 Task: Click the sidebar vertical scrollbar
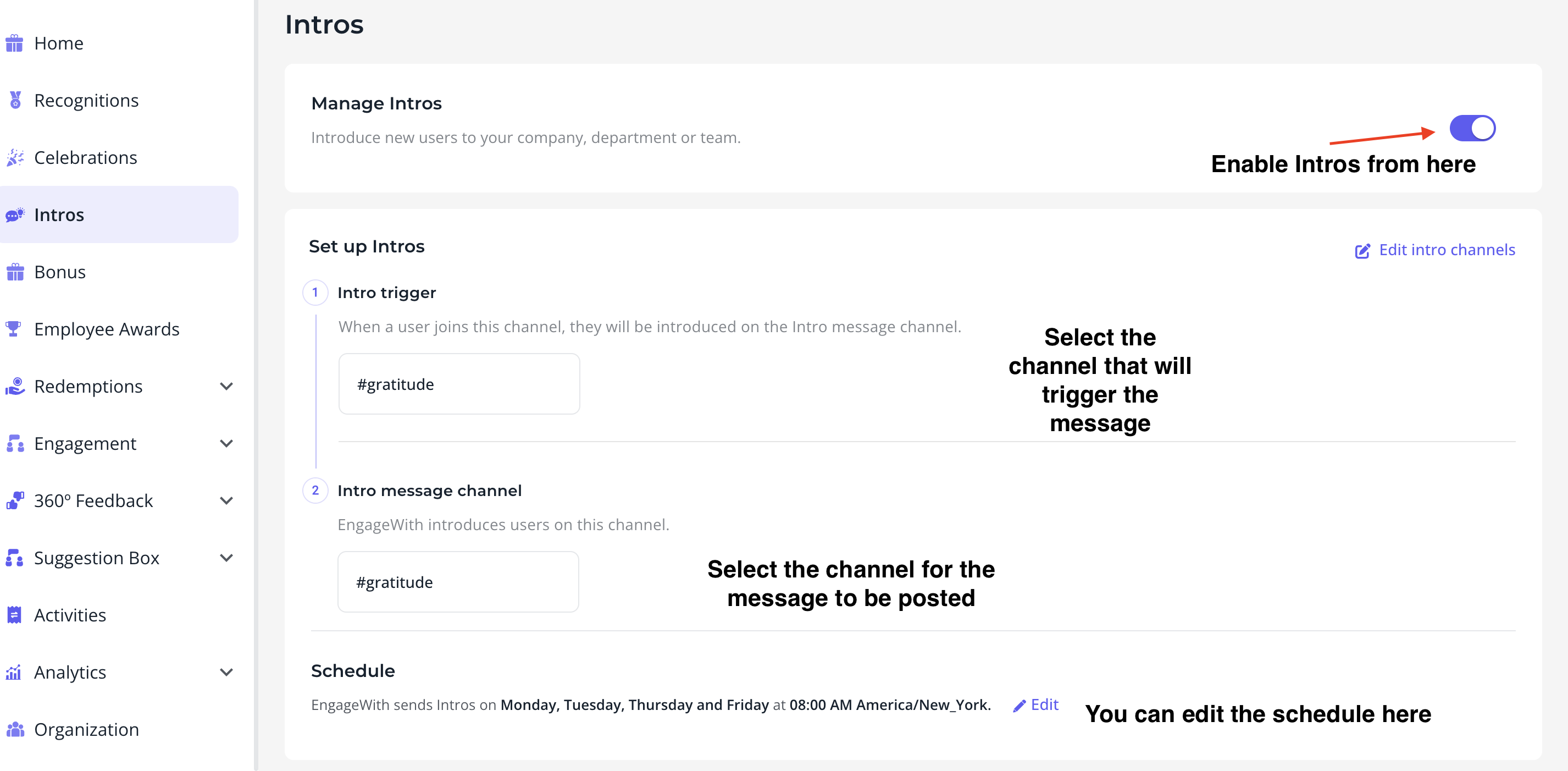256,385
